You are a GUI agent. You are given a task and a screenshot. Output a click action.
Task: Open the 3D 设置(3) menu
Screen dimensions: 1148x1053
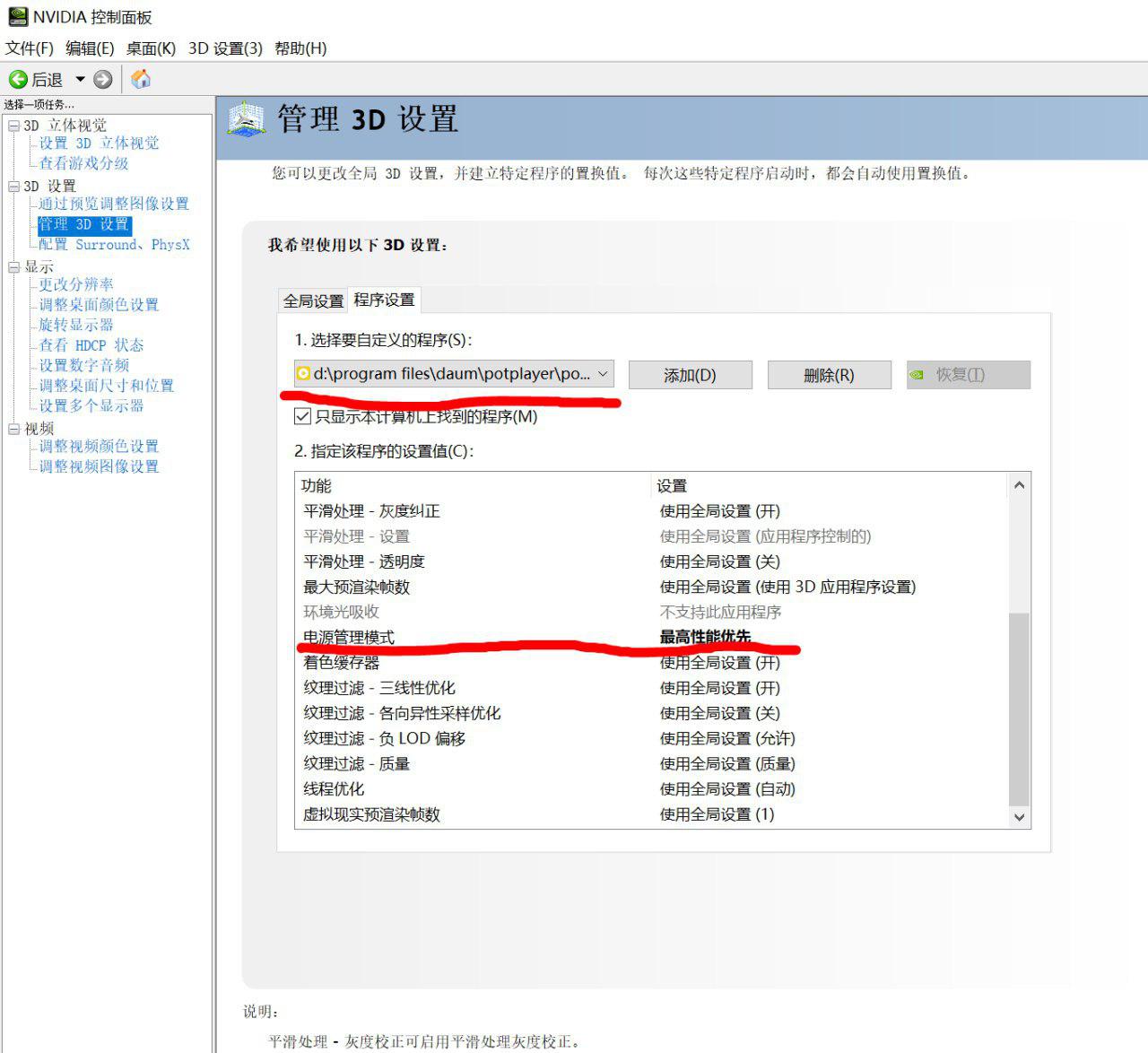pos(225,48)
